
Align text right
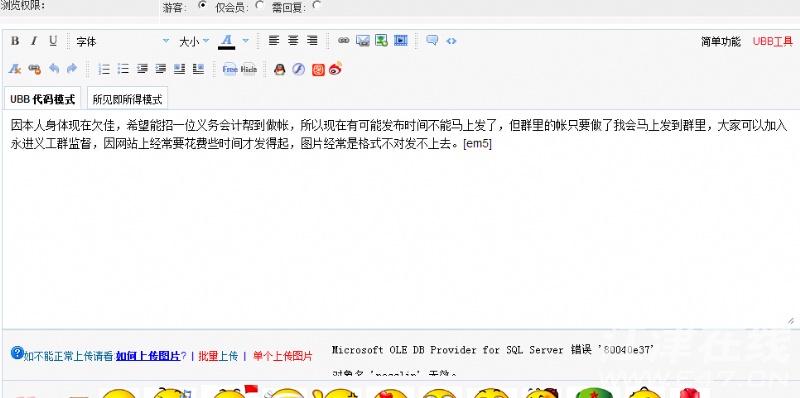point(312,41)
